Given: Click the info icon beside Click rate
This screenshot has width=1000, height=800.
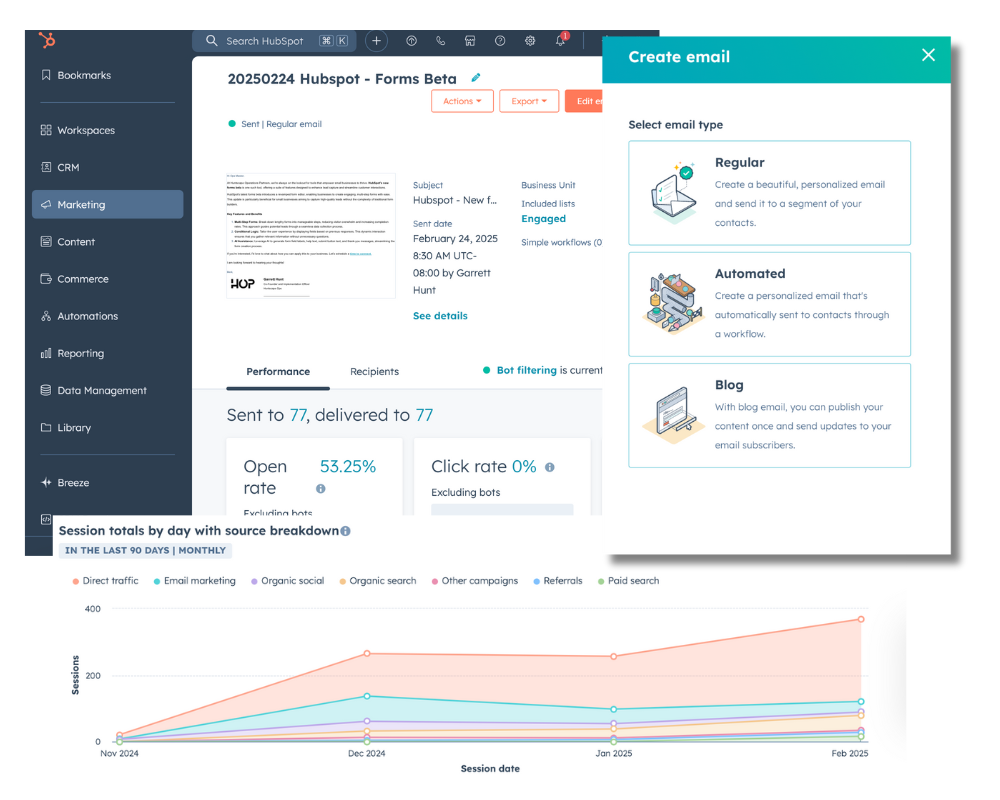Looking at the screenshot, I should tap(550, 467).
